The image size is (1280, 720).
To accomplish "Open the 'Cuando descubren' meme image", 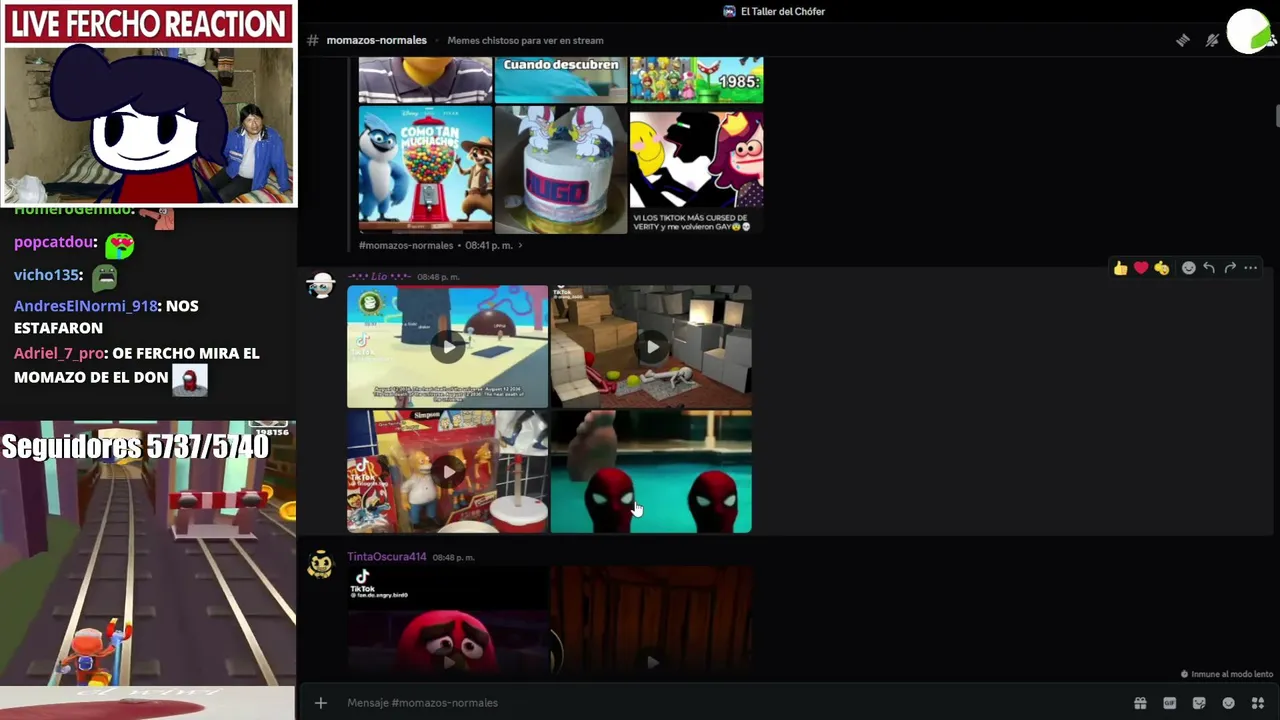I will (561, 80).
